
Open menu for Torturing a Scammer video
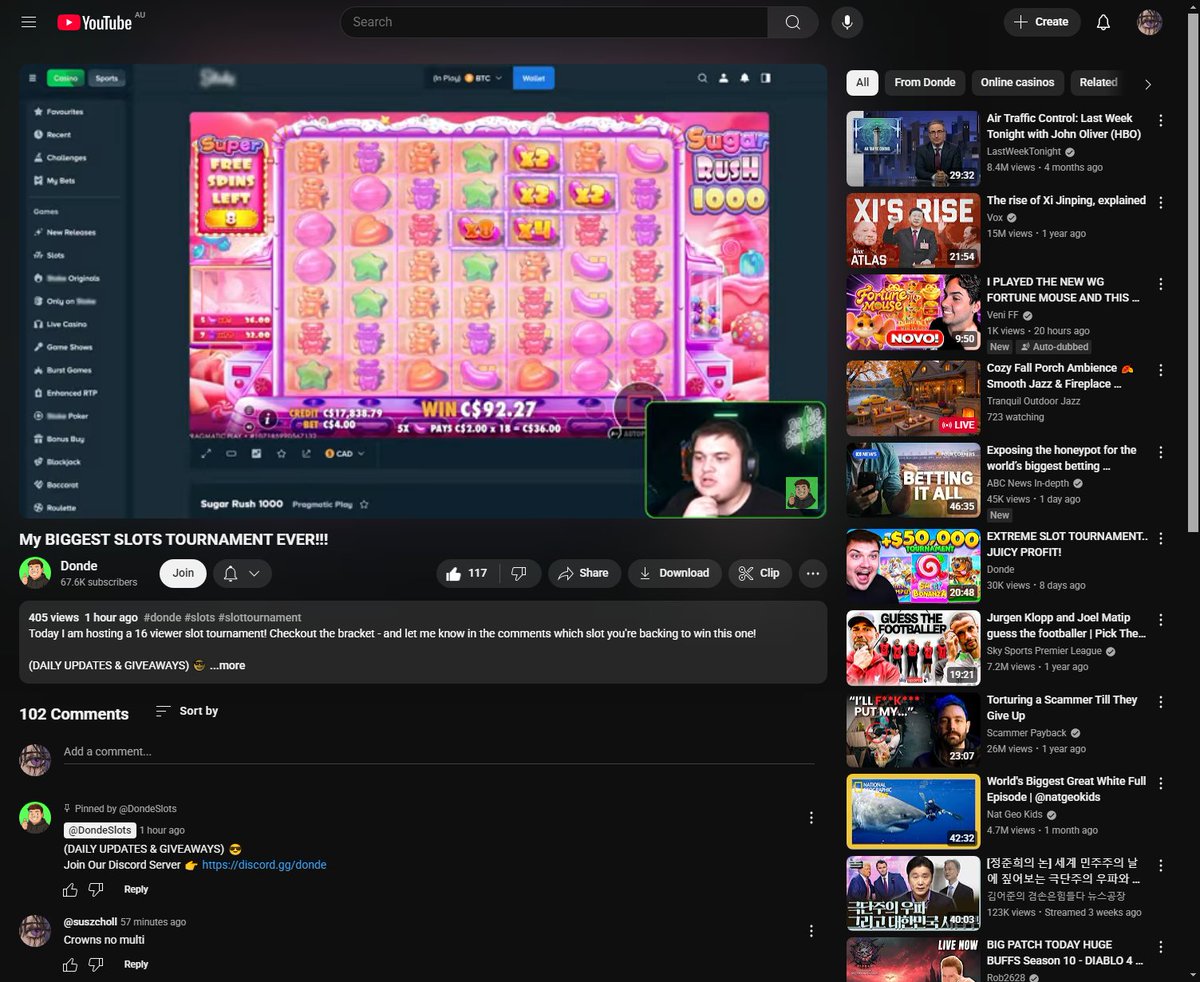pos(1160,702)
